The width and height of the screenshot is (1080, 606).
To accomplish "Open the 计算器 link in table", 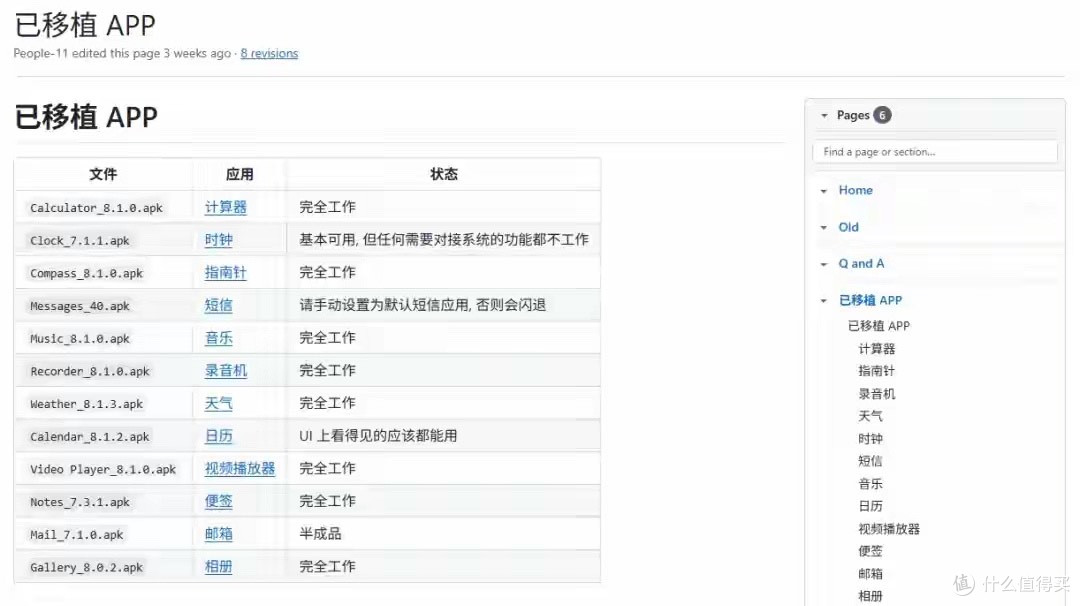I will click(x=225, y=207).
